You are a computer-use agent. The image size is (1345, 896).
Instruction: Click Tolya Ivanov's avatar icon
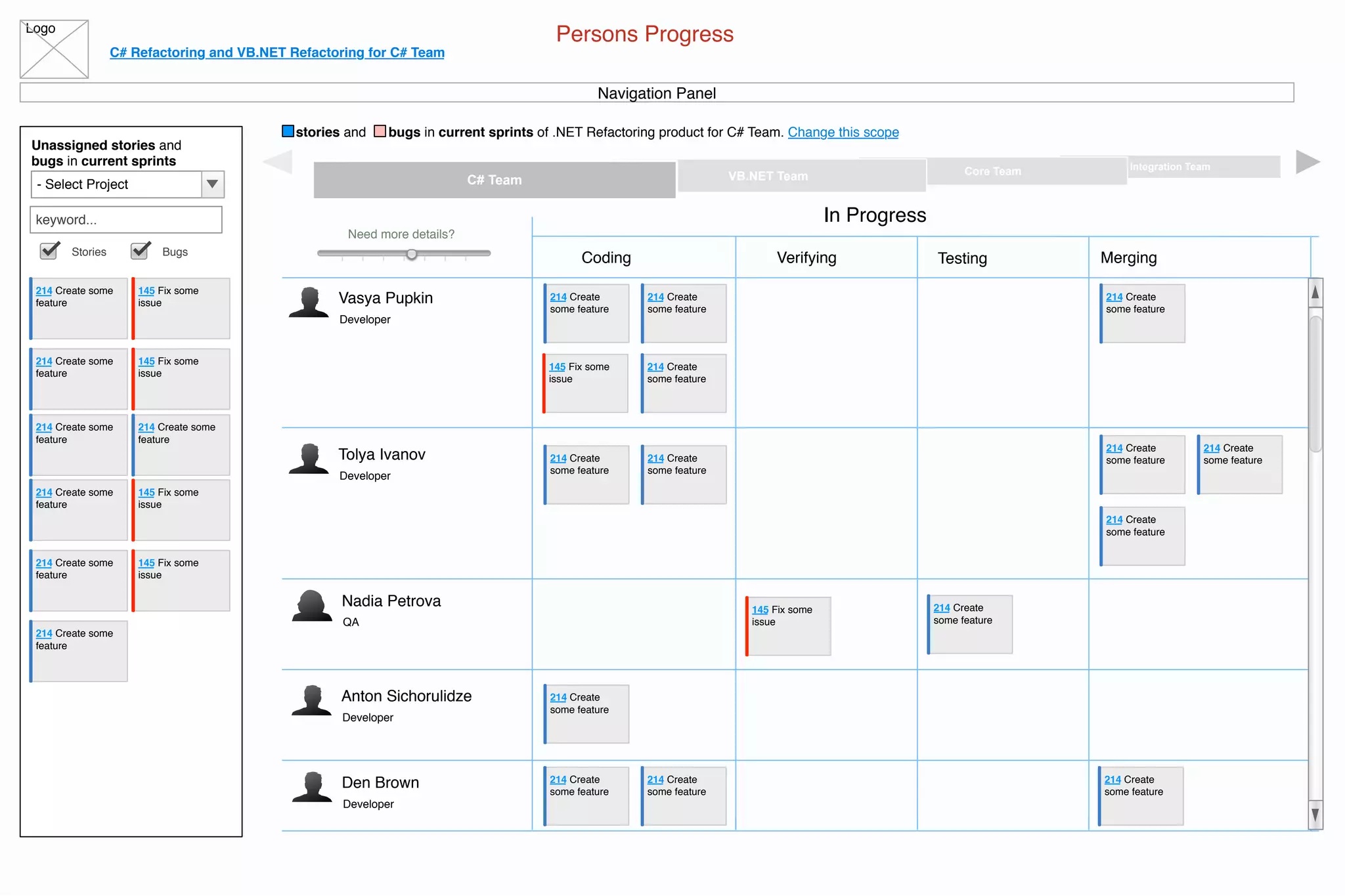[x=309, y=459]
